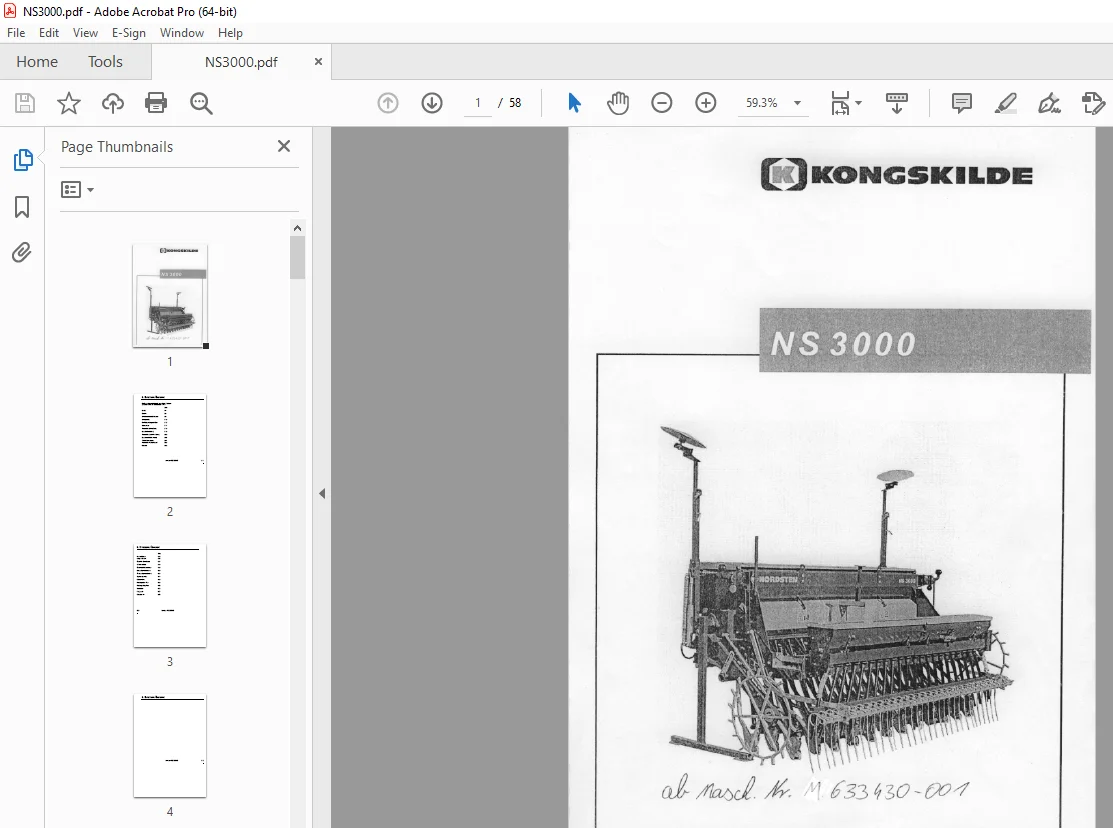Click the Share file icon
1113x828 pixels.
(1093, 103)
